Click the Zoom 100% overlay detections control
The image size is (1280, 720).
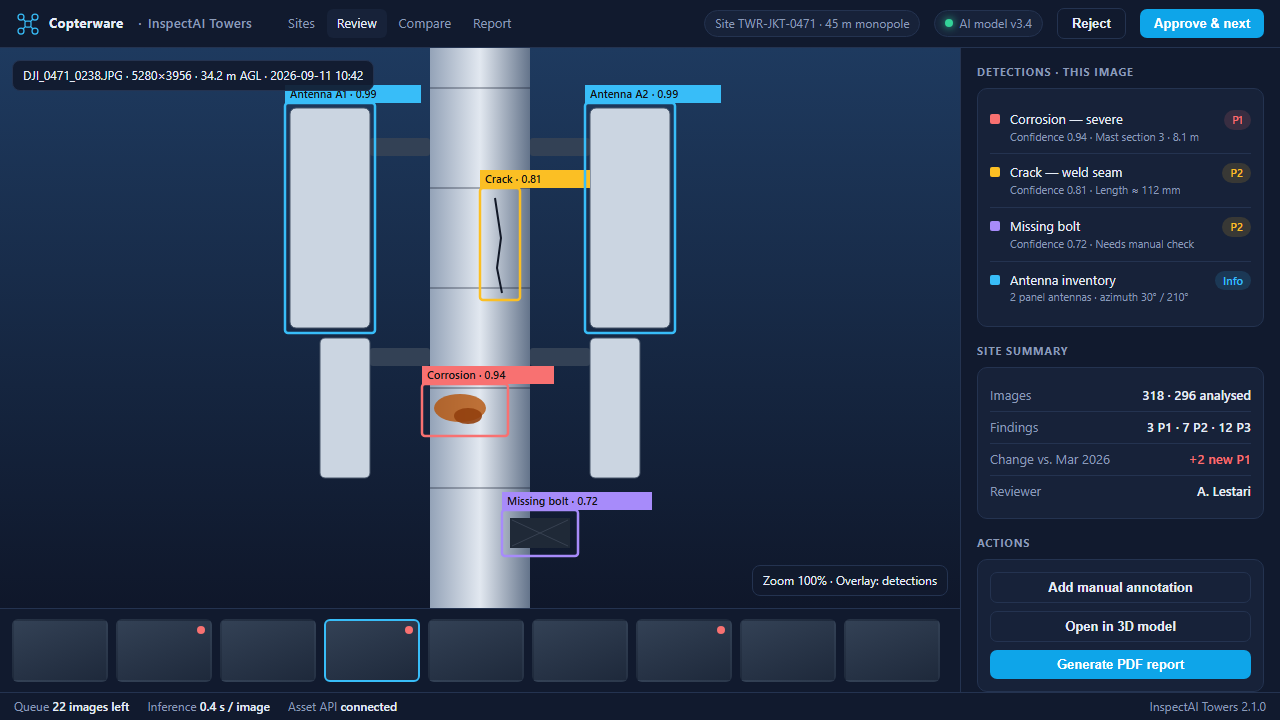tap(850, 581)
